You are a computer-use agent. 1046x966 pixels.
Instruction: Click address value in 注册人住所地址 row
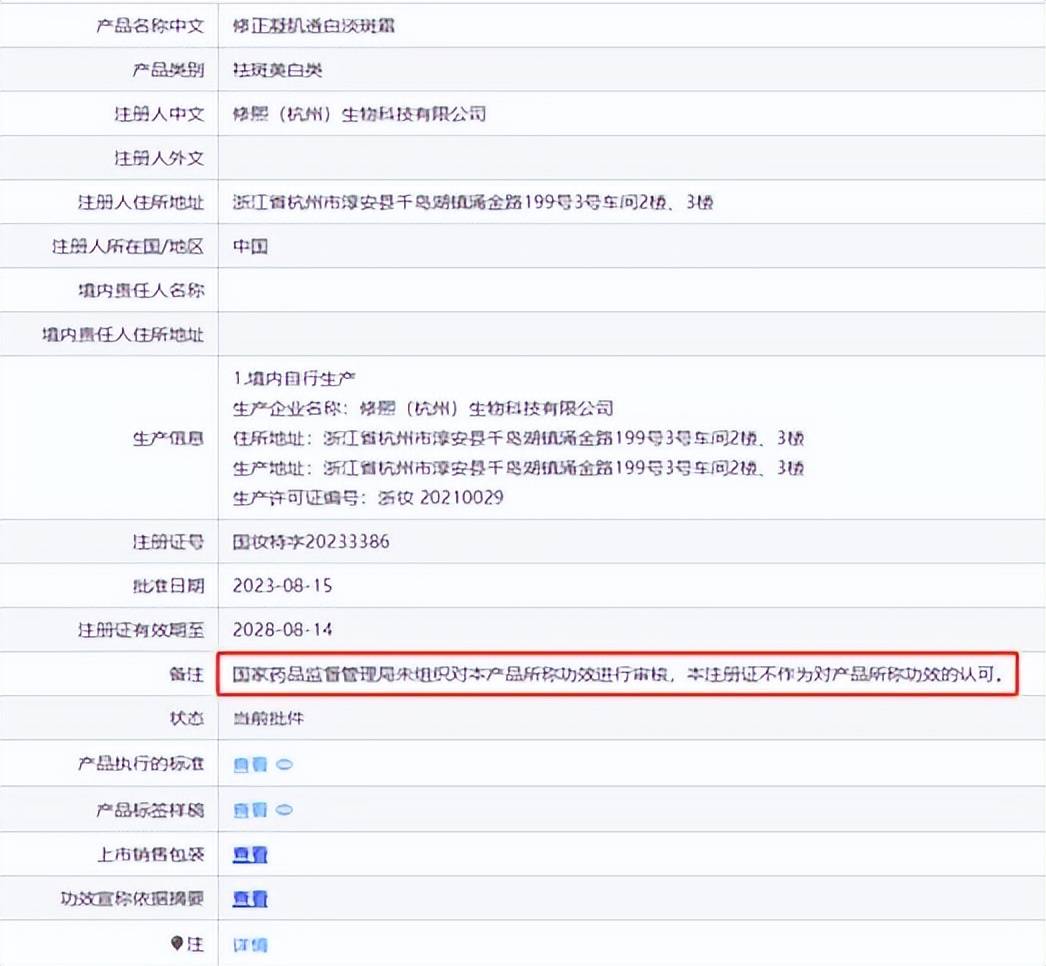tap(472, 203)
